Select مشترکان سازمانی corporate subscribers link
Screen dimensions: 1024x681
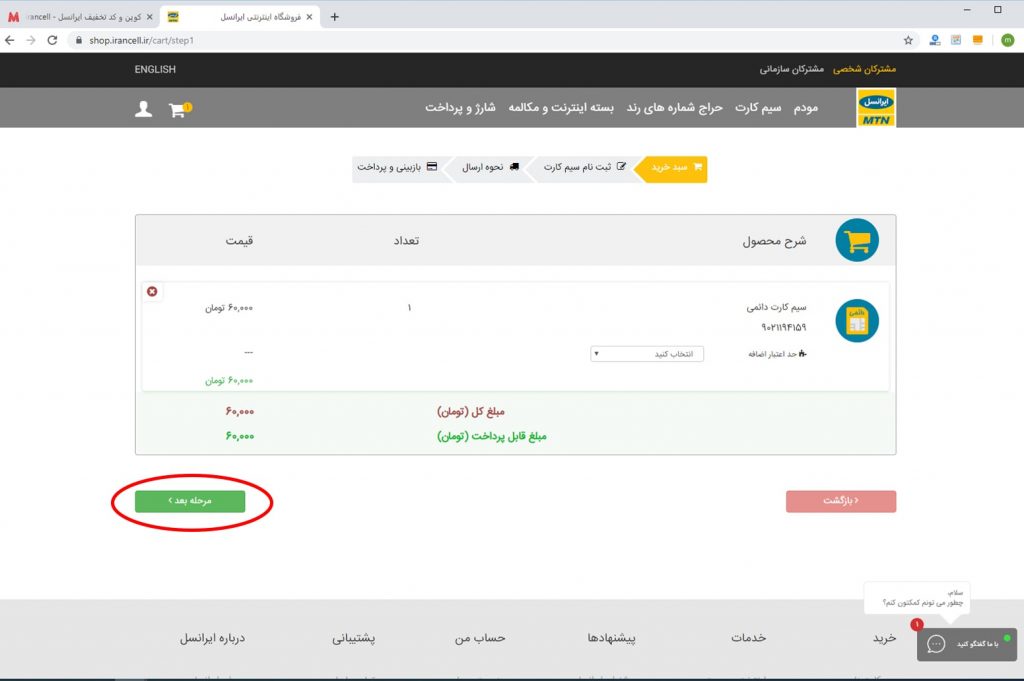click(x=792, y=69)
